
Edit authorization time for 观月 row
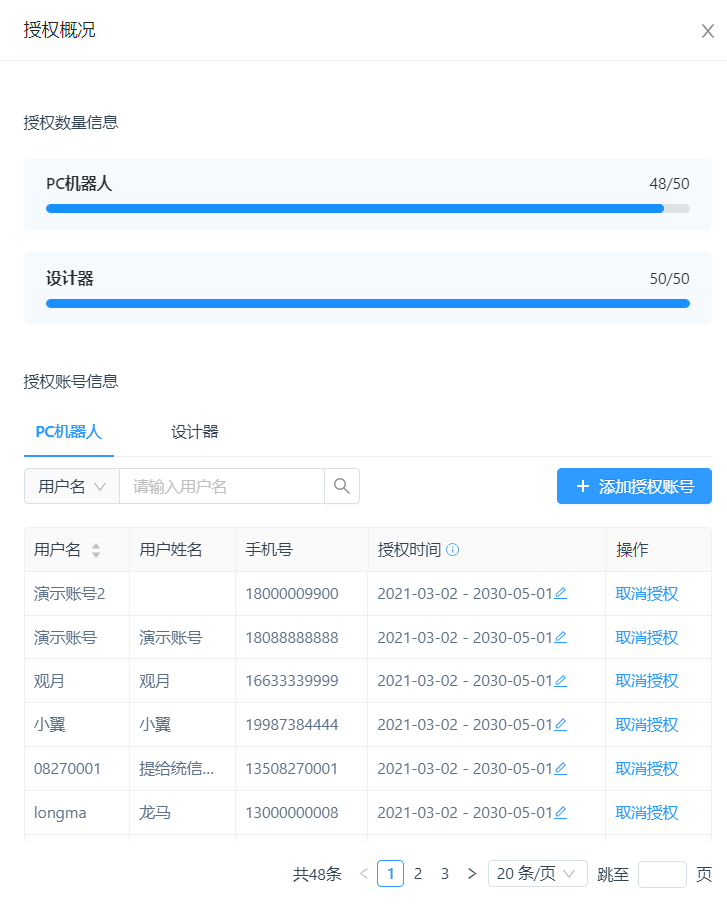(x=561, y=681)
